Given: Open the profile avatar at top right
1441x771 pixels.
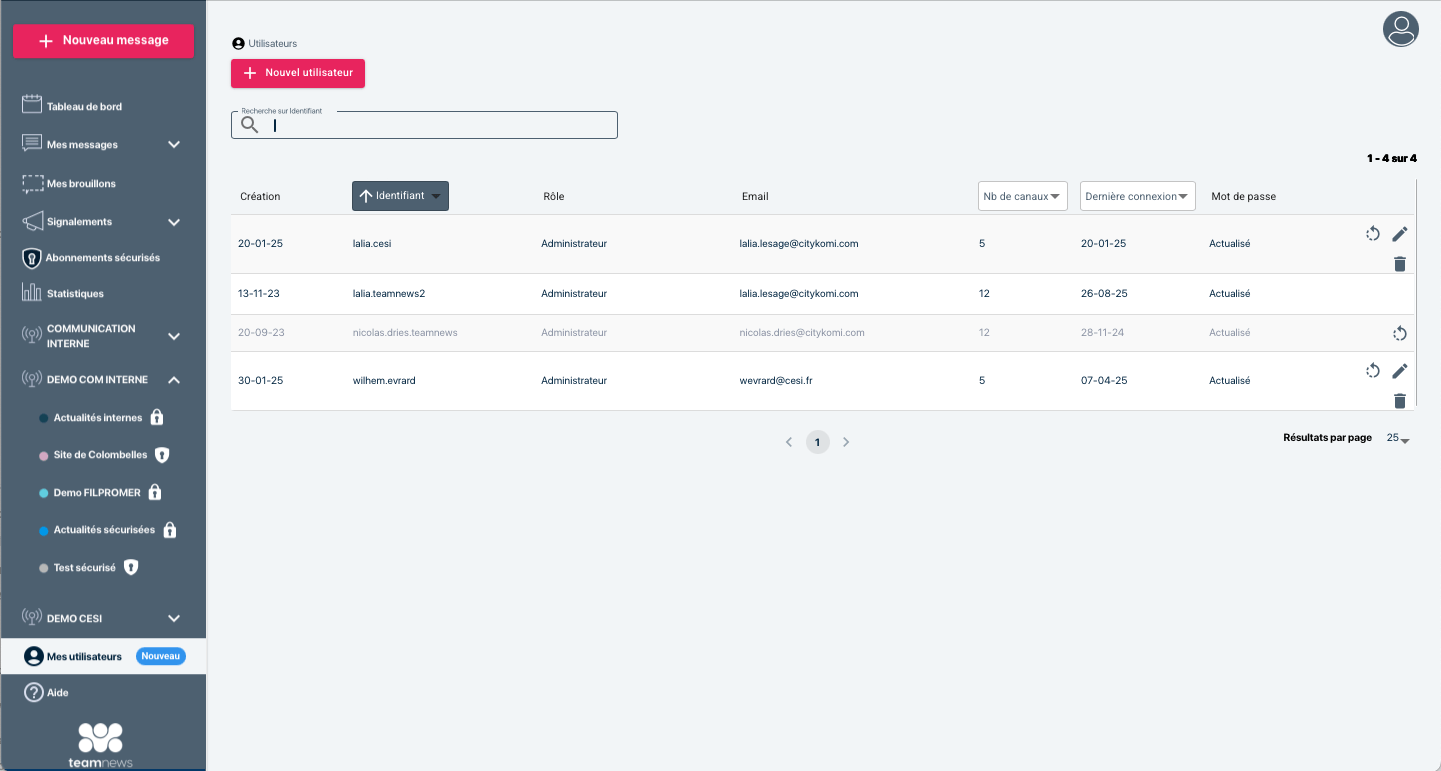Looking at the screenshot, I should pos(1400,29).
